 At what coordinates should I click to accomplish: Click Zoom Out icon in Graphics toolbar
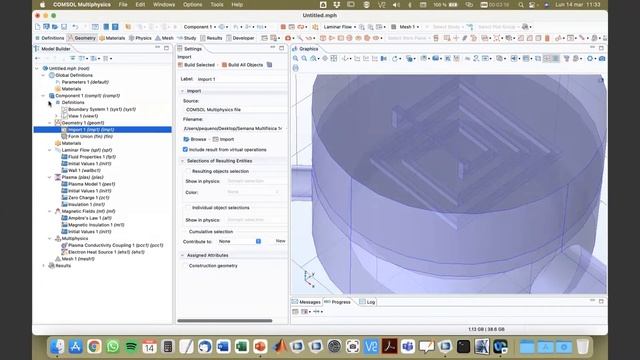coord(304,59)
